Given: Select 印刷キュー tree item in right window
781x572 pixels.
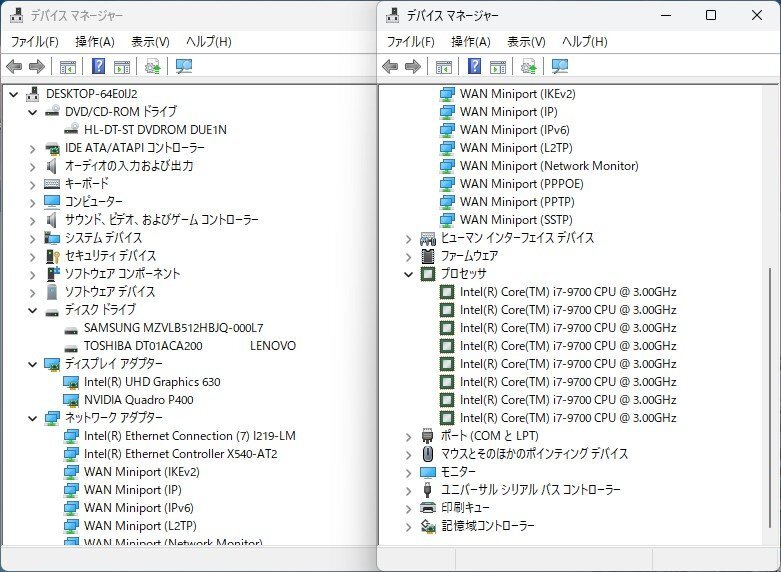Looking at the screenshot, I should click(x=465, y=507).
